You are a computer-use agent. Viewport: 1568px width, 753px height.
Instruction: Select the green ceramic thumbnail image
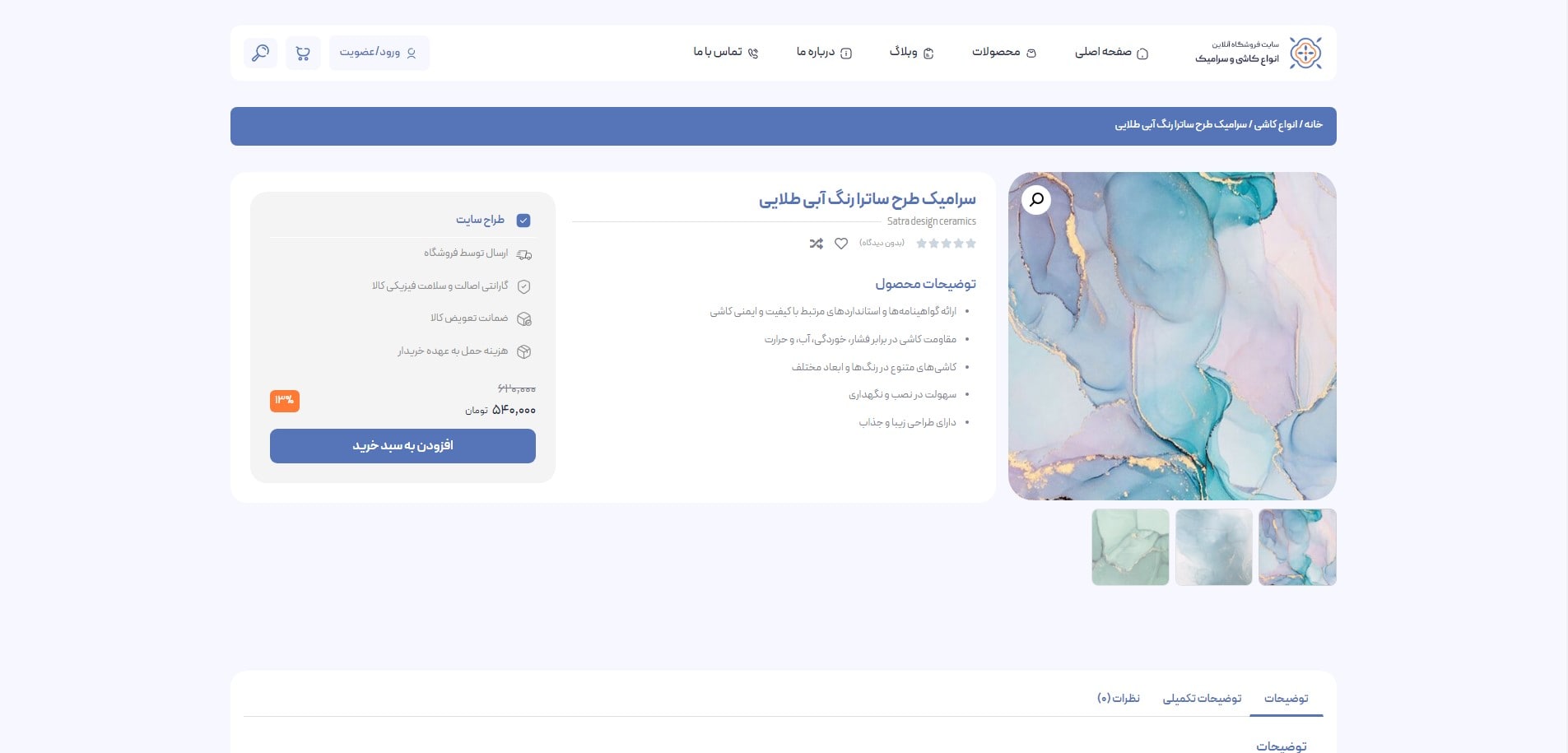coord(1131,546)
